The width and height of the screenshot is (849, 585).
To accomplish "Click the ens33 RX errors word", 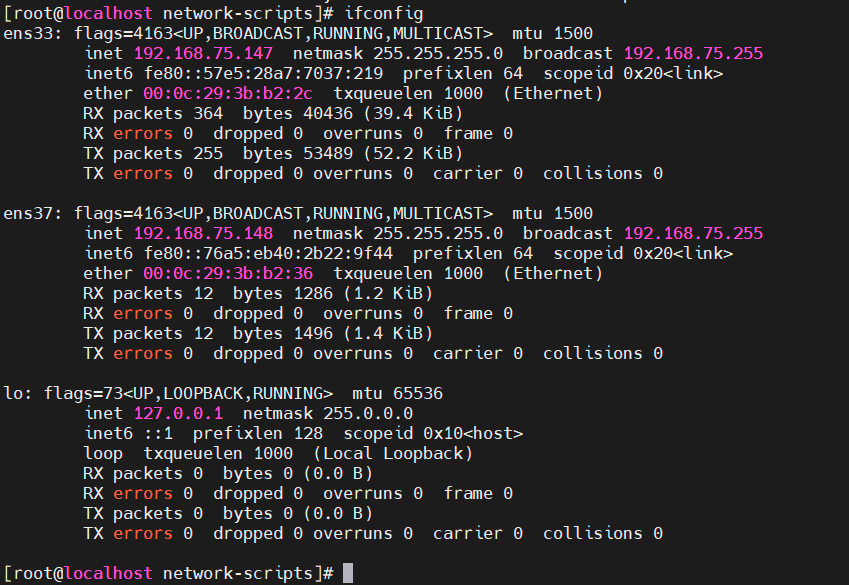I will [x=143, y=133].
